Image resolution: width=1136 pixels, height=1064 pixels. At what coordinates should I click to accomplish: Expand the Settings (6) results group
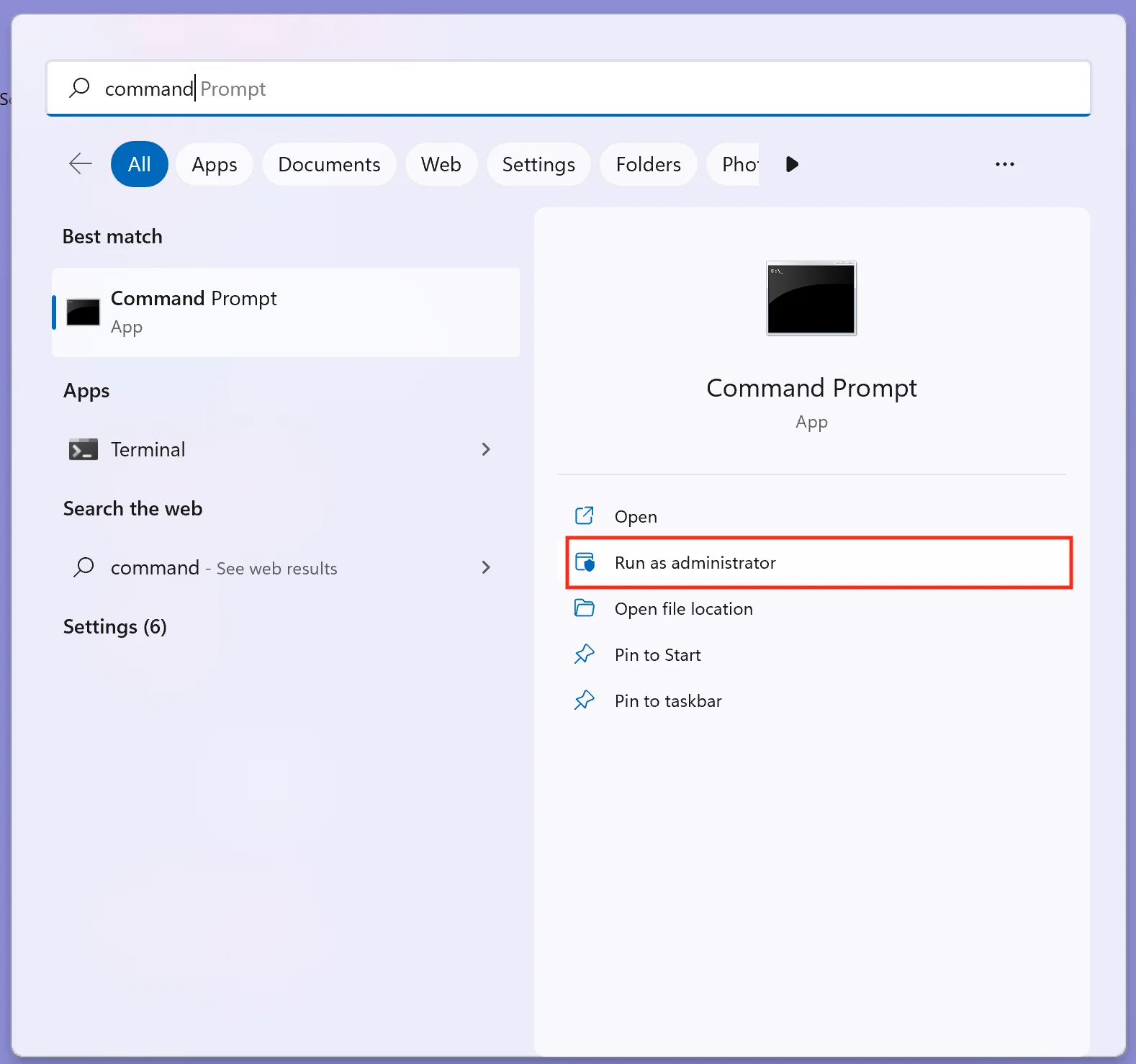pyautogui.click(x=115, y=626)
